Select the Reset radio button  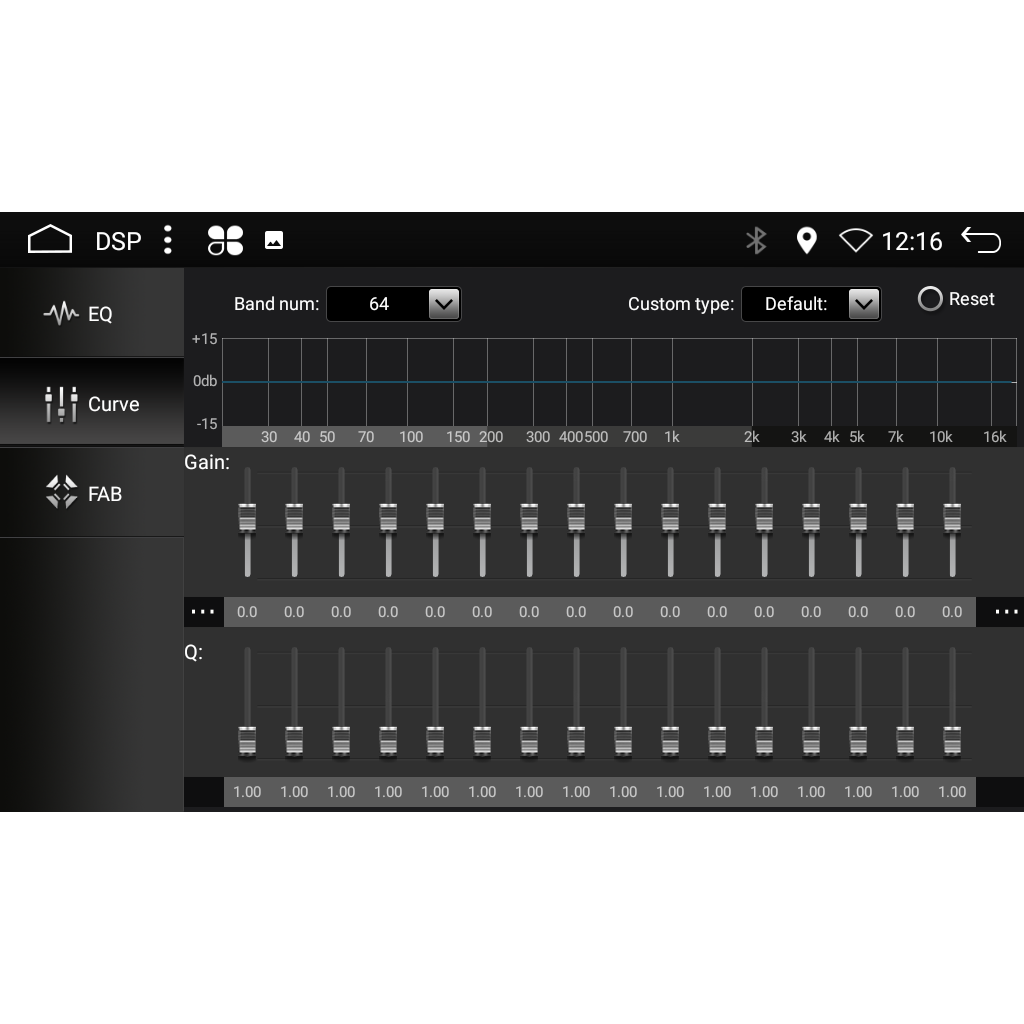(930, 299)
